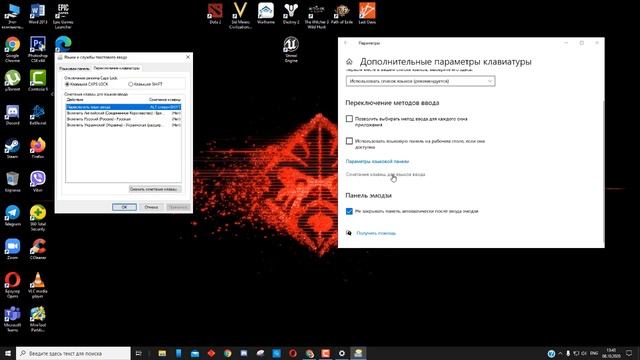This screenshot has height=360, width=640.
Task: Select the CAPS LOCK key radio button
Action: tap(67, 84)
